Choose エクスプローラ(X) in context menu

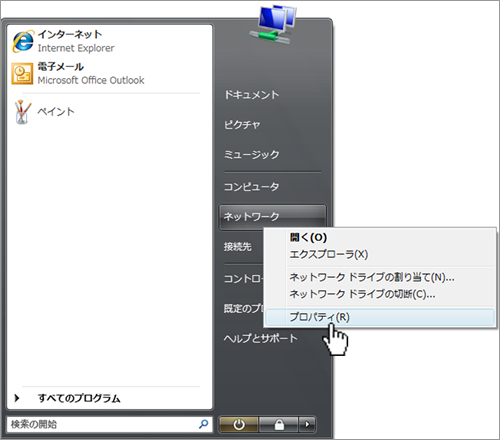(x=329, y=254)
